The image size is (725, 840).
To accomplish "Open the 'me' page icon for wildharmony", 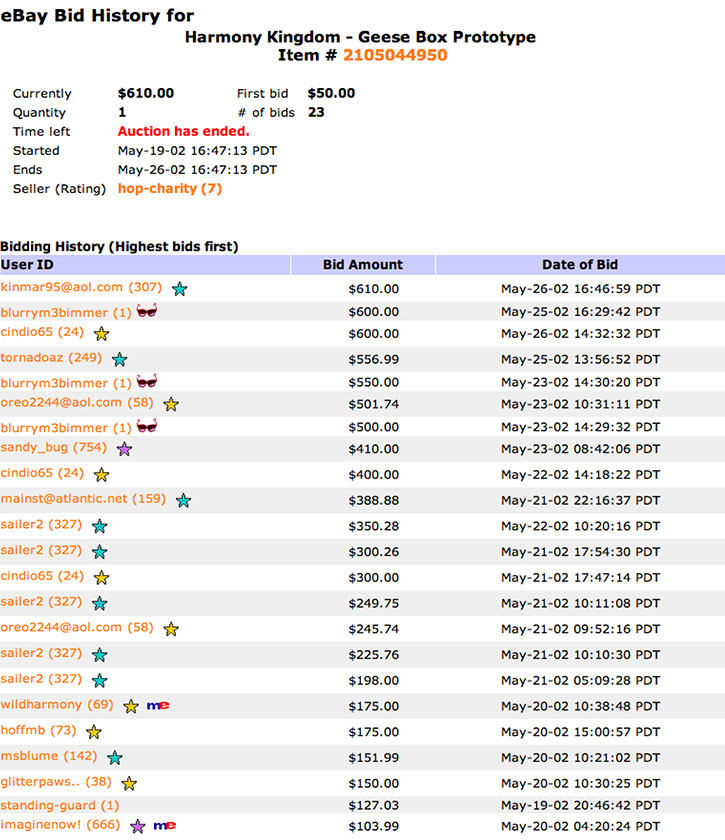I will [158, 706].
